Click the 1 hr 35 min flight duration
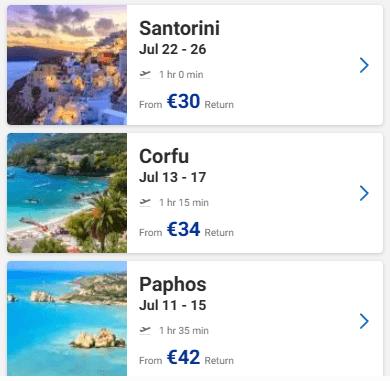This screenshot has height=381, width=390. coord(184,331)
